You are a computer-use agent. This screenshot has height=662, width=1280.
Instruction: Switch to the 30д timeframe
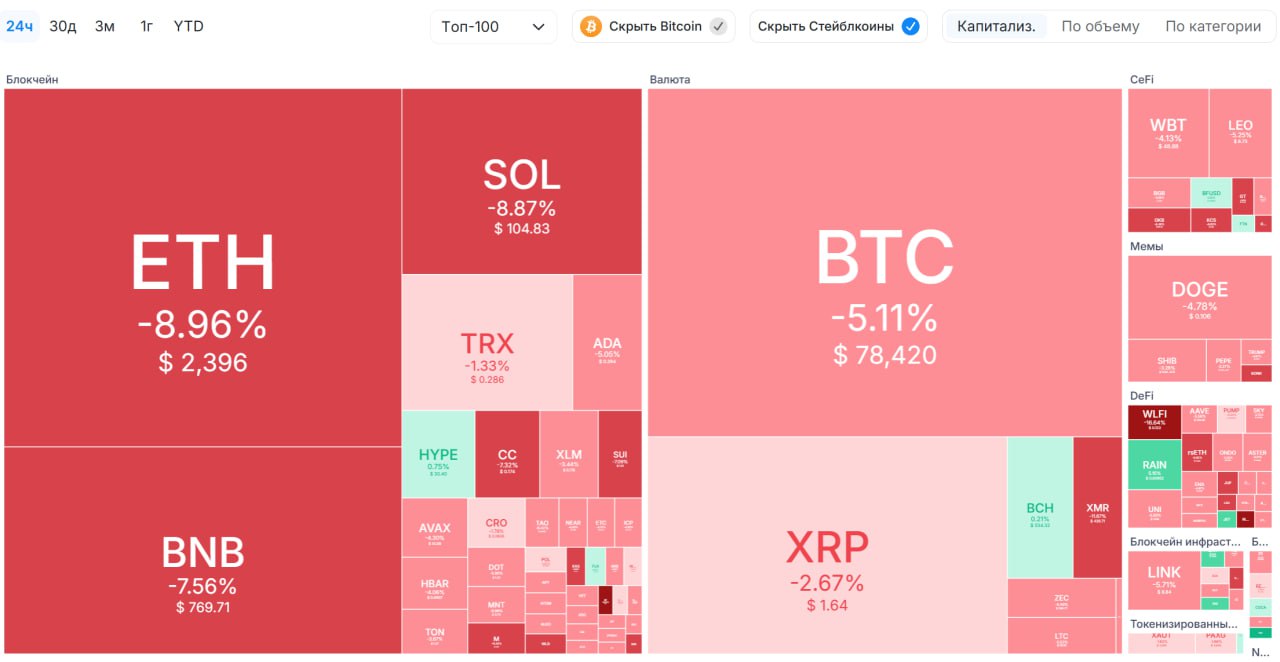coord(63,26)
